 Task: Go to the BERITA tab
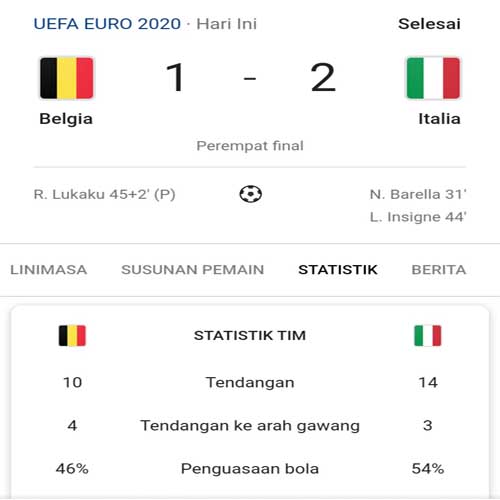pos(439,270)
